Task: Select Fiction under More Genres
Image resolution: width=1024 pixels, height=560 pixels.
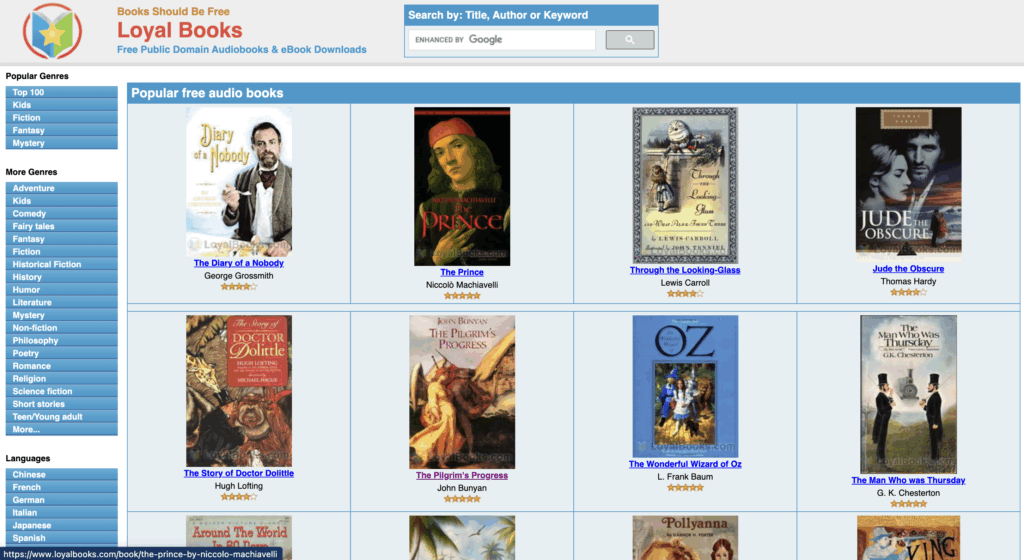Action: point(61,251)
